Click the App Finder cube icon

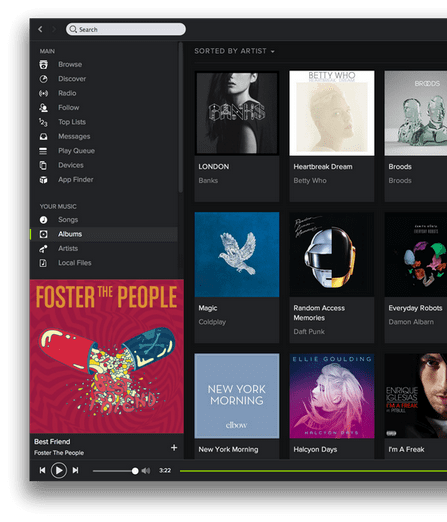tap(43, 180)
